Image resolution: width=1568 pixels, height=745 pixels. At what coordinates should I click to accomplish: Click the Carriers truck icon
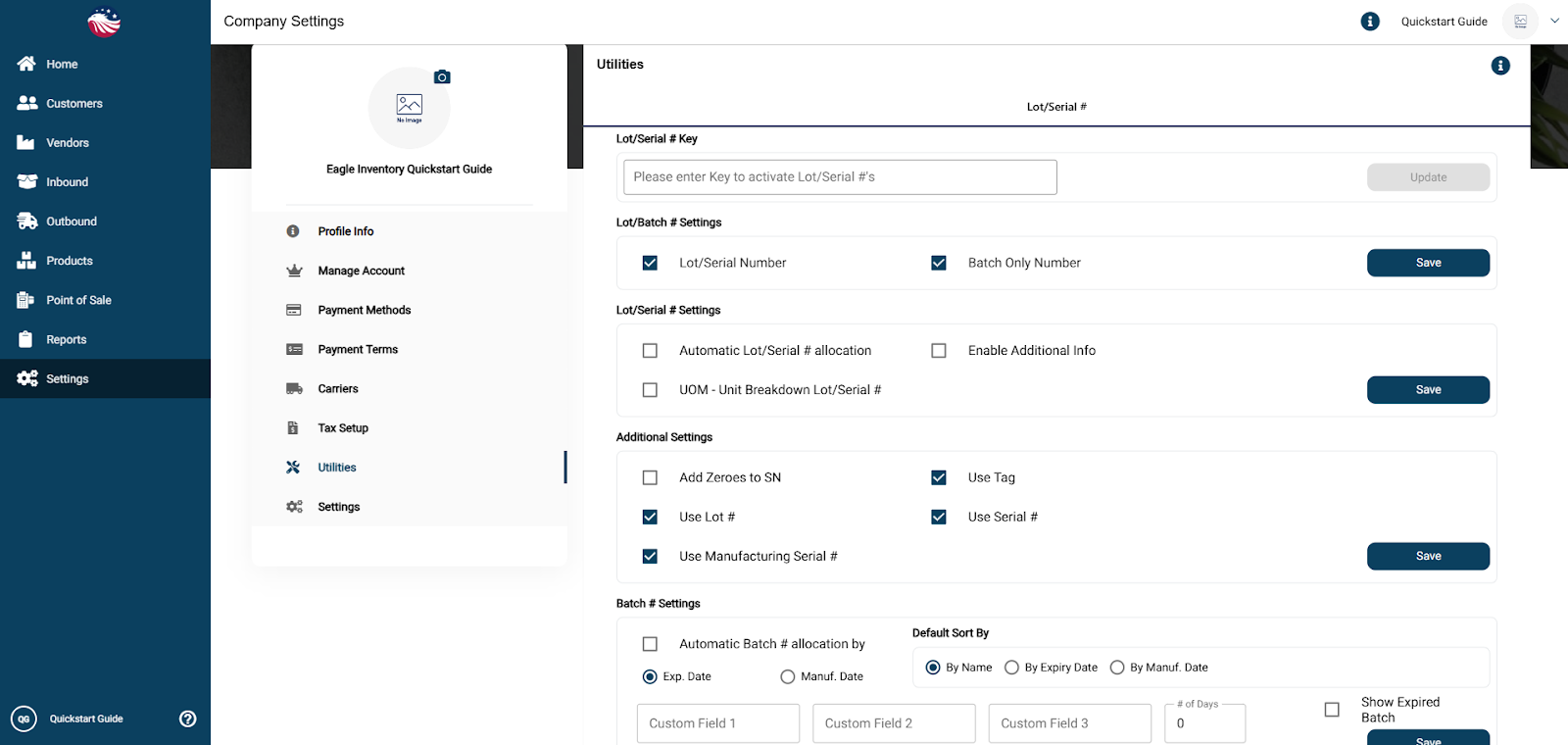pyautogui.click(x=294, y=389)
